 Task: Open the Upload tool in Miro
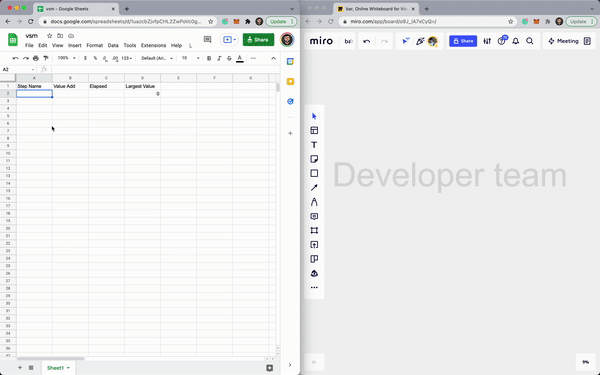(314, 245)
